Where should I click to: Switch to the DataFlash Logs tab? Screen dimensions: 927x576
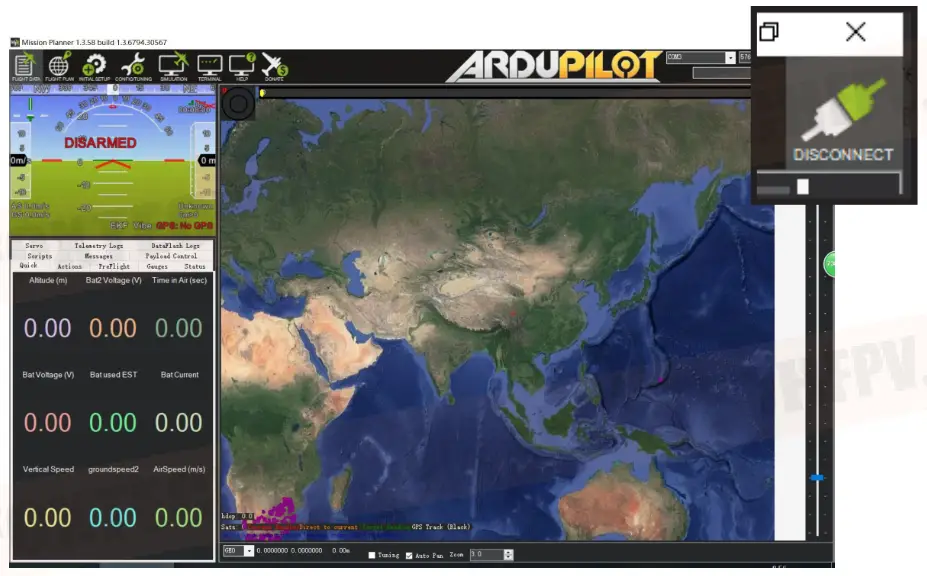[175, 245]
